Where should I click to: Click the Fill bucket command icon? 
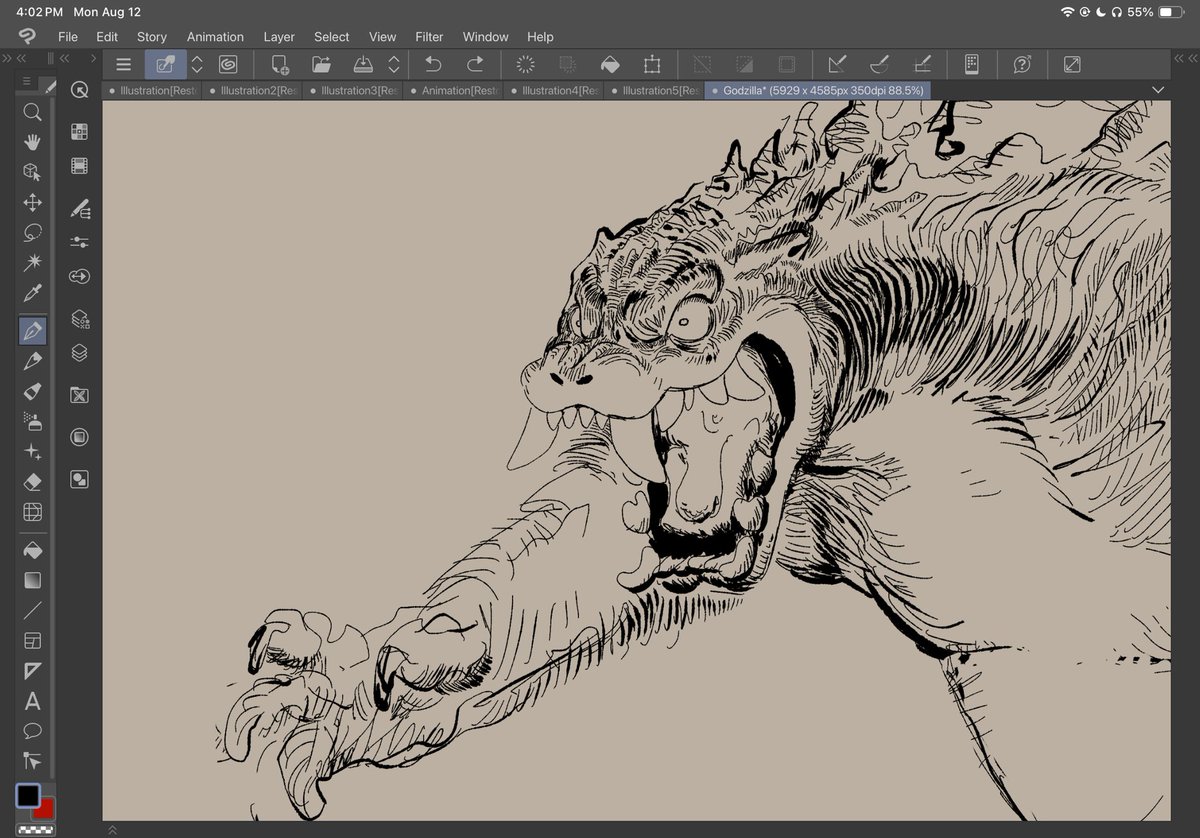pos(610,65)
